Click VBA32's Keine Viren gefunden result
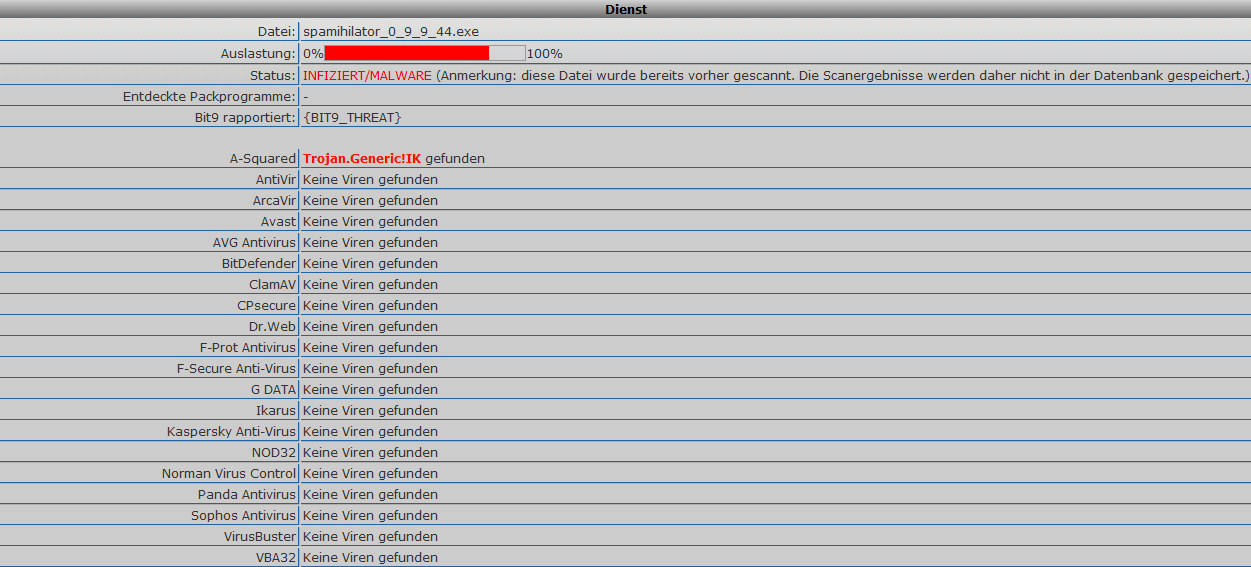1251x567 pixels. click(x=370, y=557)
